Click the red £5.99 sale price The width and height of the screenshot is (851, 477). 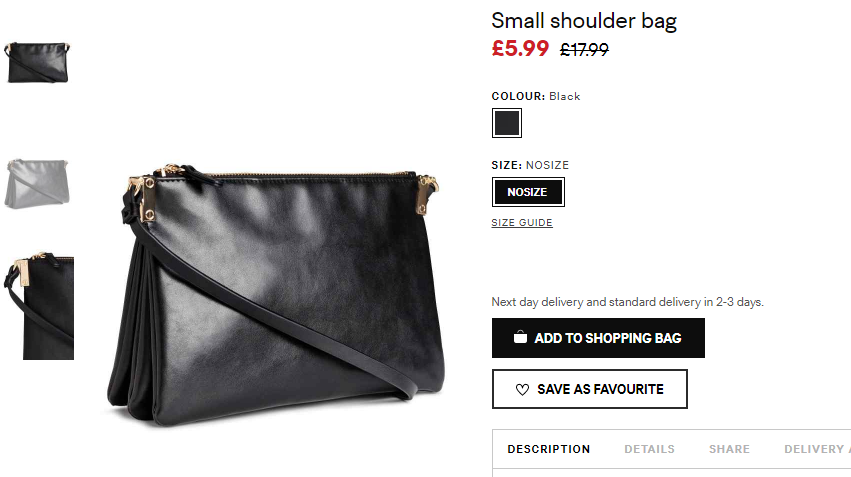click(520, 48)
